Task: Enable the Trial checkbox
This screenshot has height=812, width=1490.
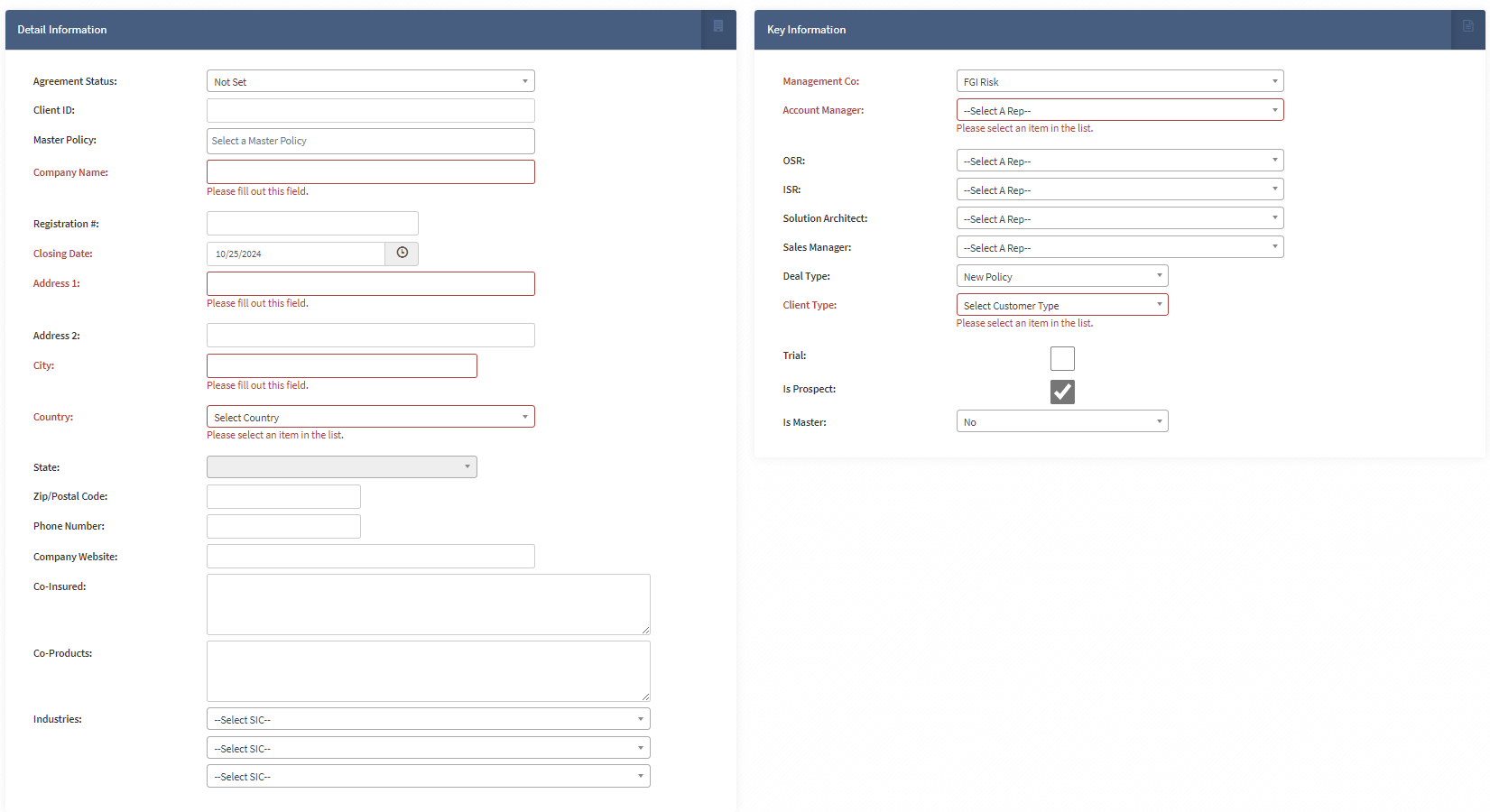Action: [1062, 358]
